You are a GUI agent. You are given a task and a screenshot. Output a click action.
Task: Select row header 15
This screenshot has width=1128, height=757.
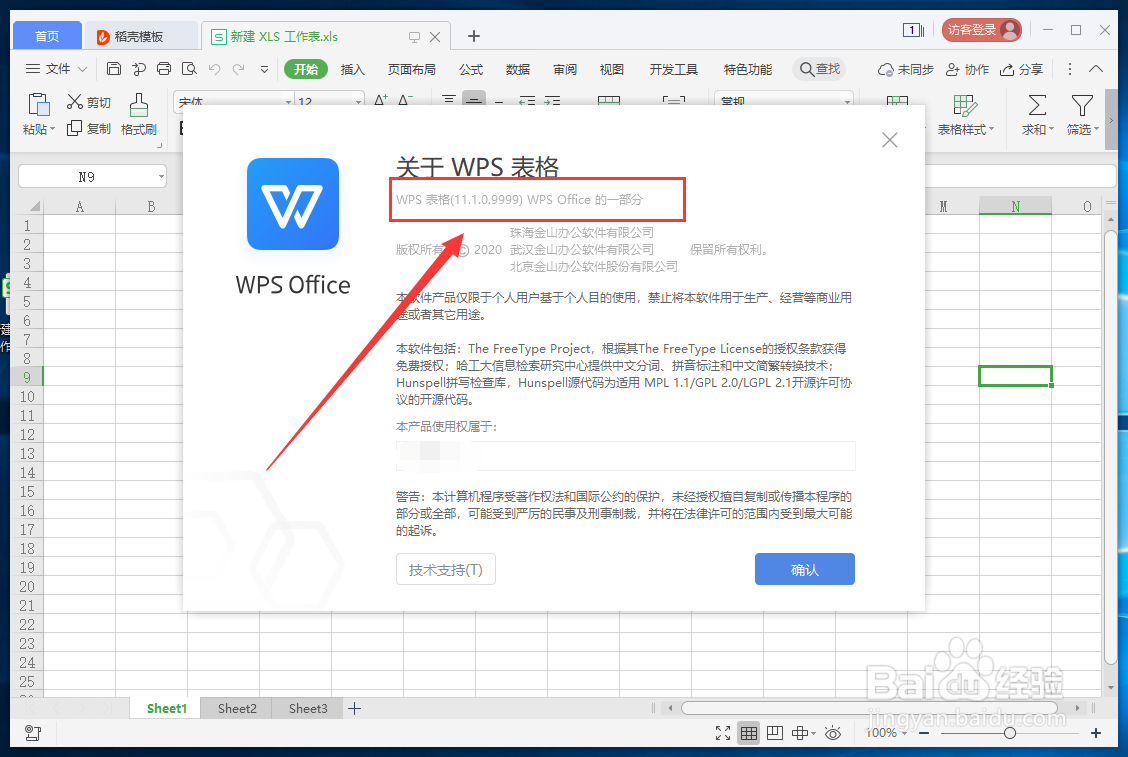(x=27, y=492)
